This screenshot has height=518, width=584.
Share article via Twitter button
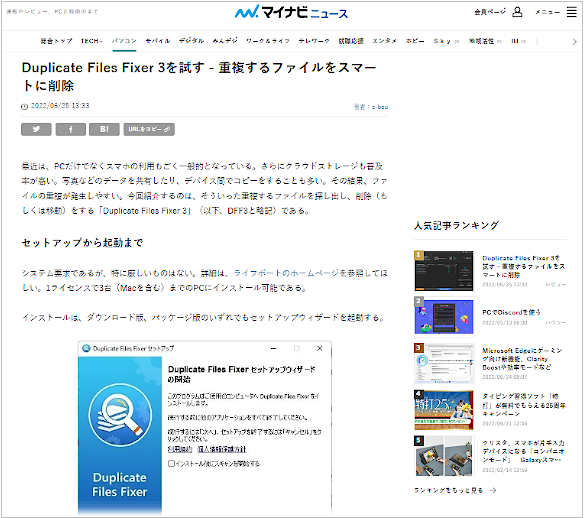(x=36, y=129)
